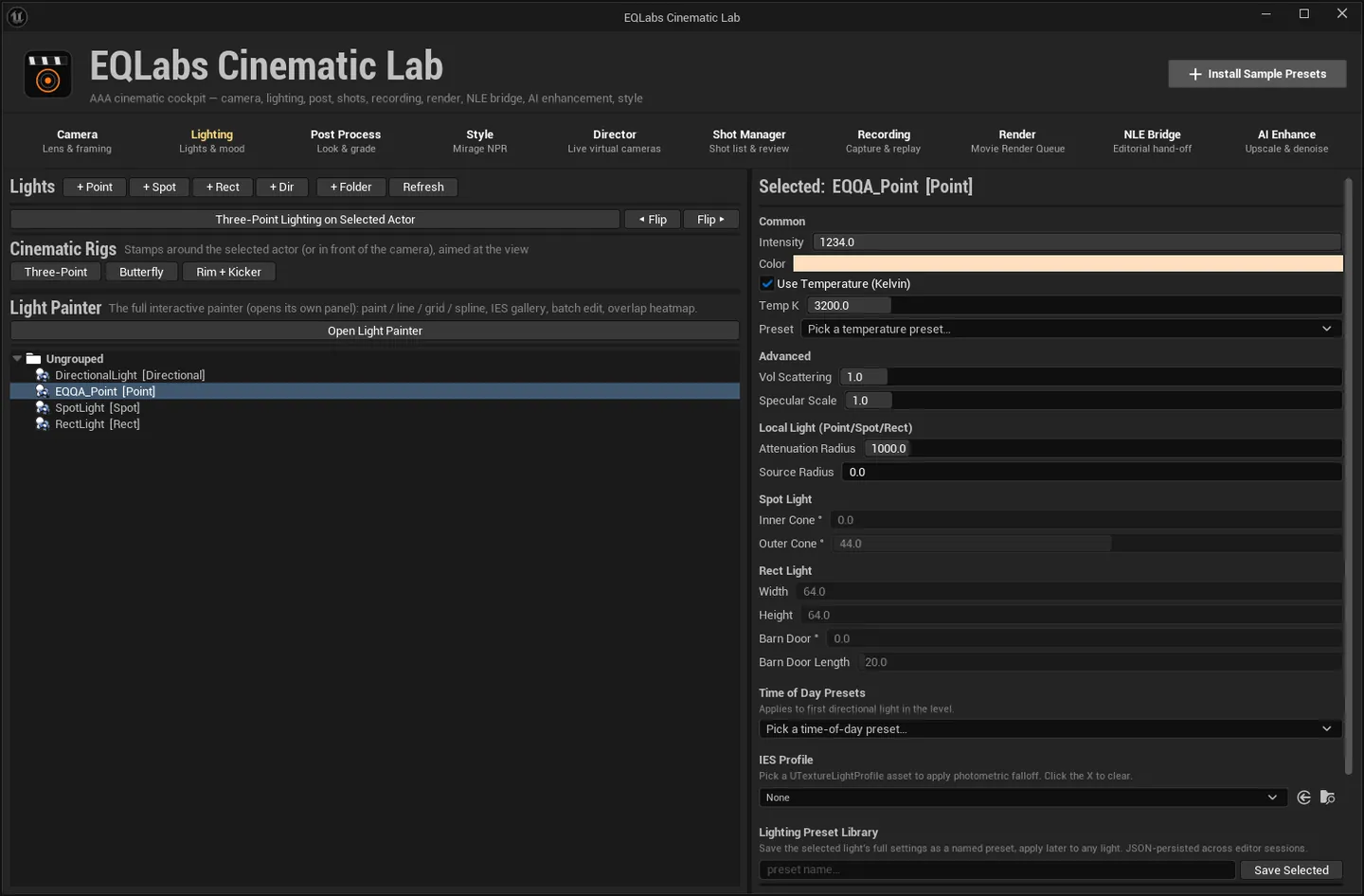This screenshot has width=1364, height=896.
Task: Add a spot light with + Spot
Action: [x=159, y=187]
